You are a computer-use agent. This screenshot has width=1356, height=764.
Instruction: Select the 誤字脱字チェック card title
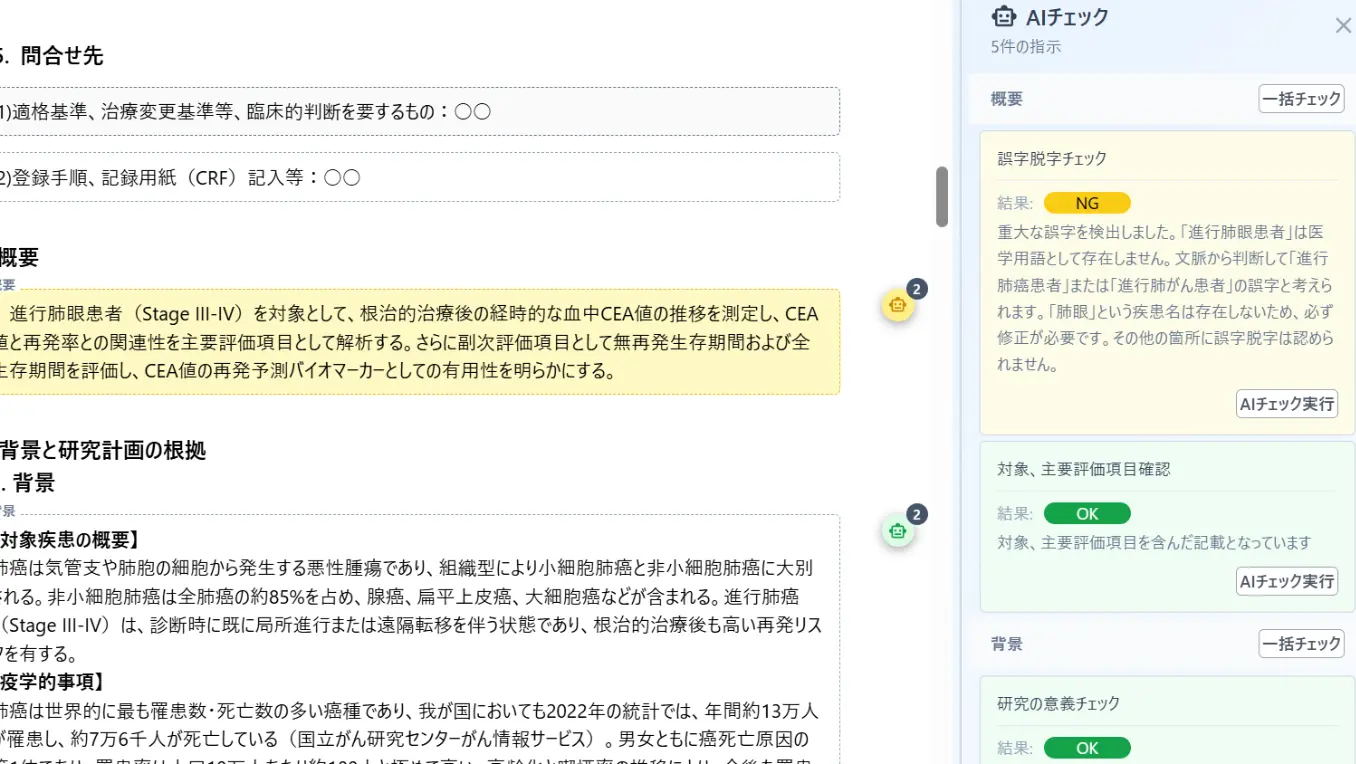(x=1052, y=159)
